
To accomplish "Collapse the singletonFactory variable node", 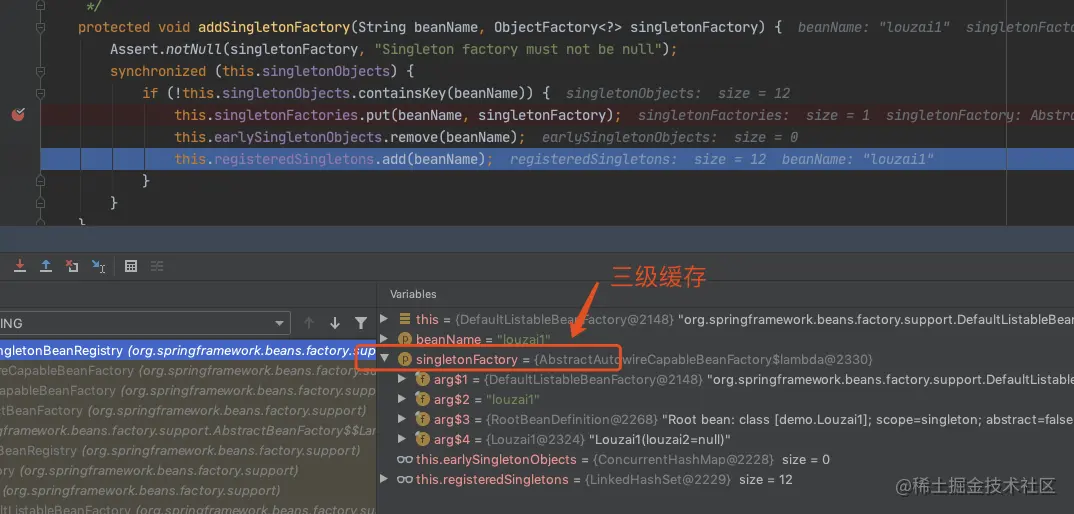I will click(x=384, y=358).
